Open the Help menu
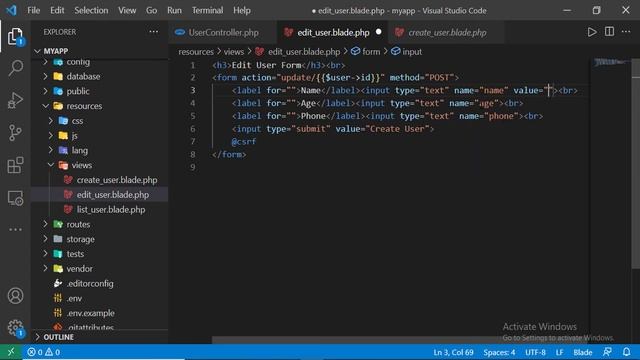Image resolution: width=640 pixels, height=360 pixels. 242,10
